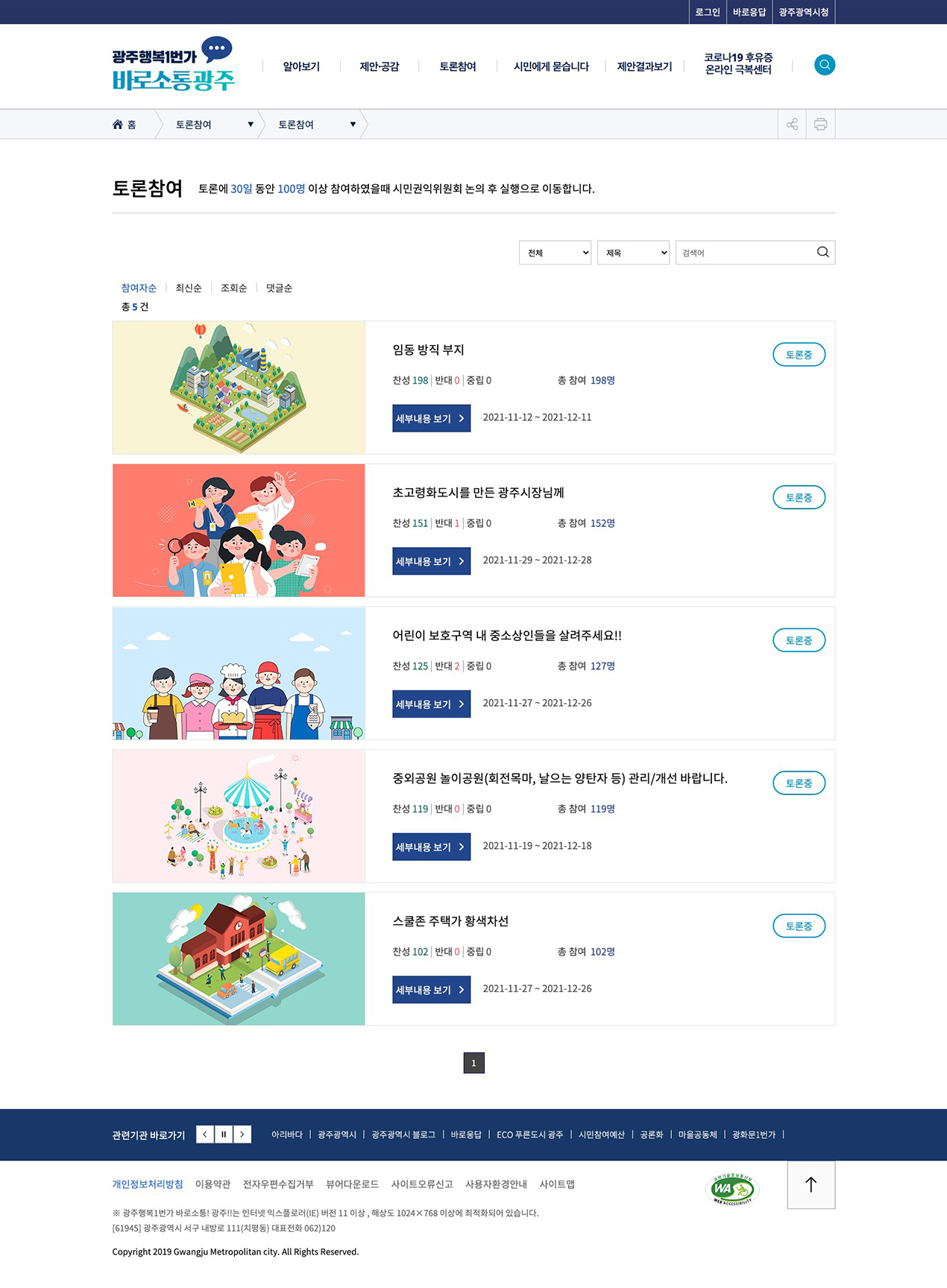Advance related sites with right arrow
The width and height of the screenshot is (947, 1288).
click(242, 1134)
